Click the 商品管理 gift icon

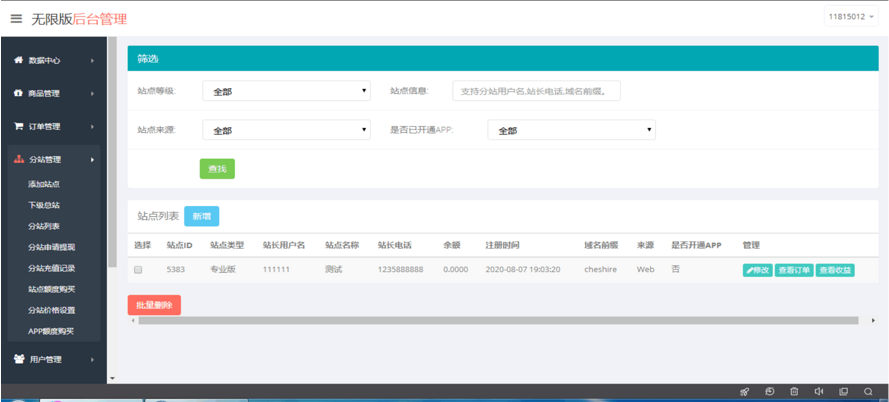18,94
